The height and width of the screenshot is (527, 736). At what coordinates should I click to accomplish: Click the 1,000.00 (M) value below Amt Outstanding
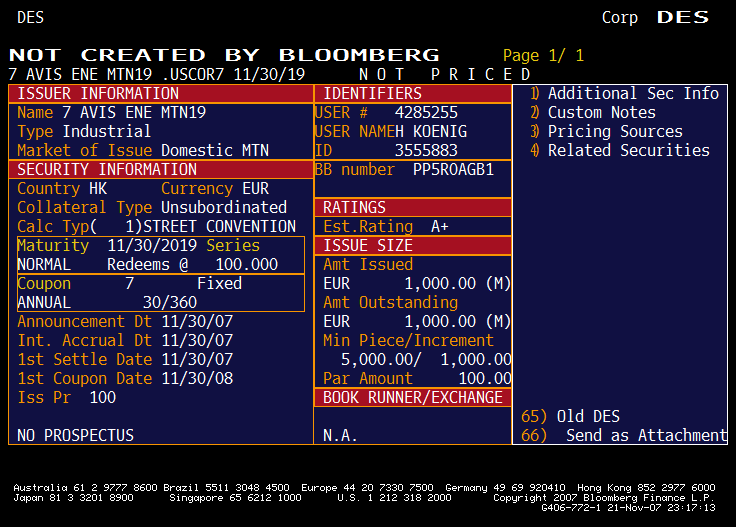pyautogui.click(x=458, y=321)
